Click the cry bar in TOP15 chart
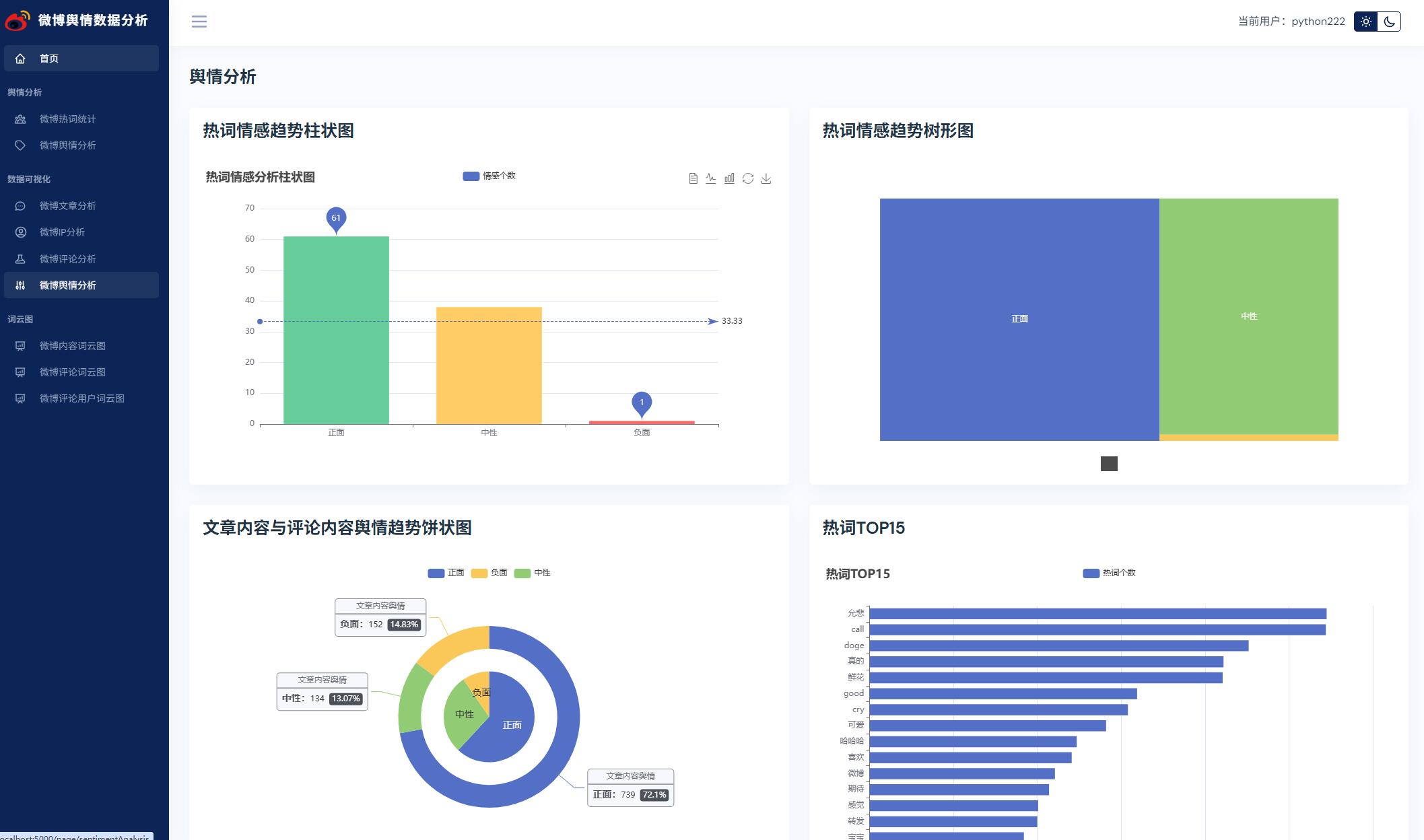This screenshot has width=1424, height=840. pos(998,710)
